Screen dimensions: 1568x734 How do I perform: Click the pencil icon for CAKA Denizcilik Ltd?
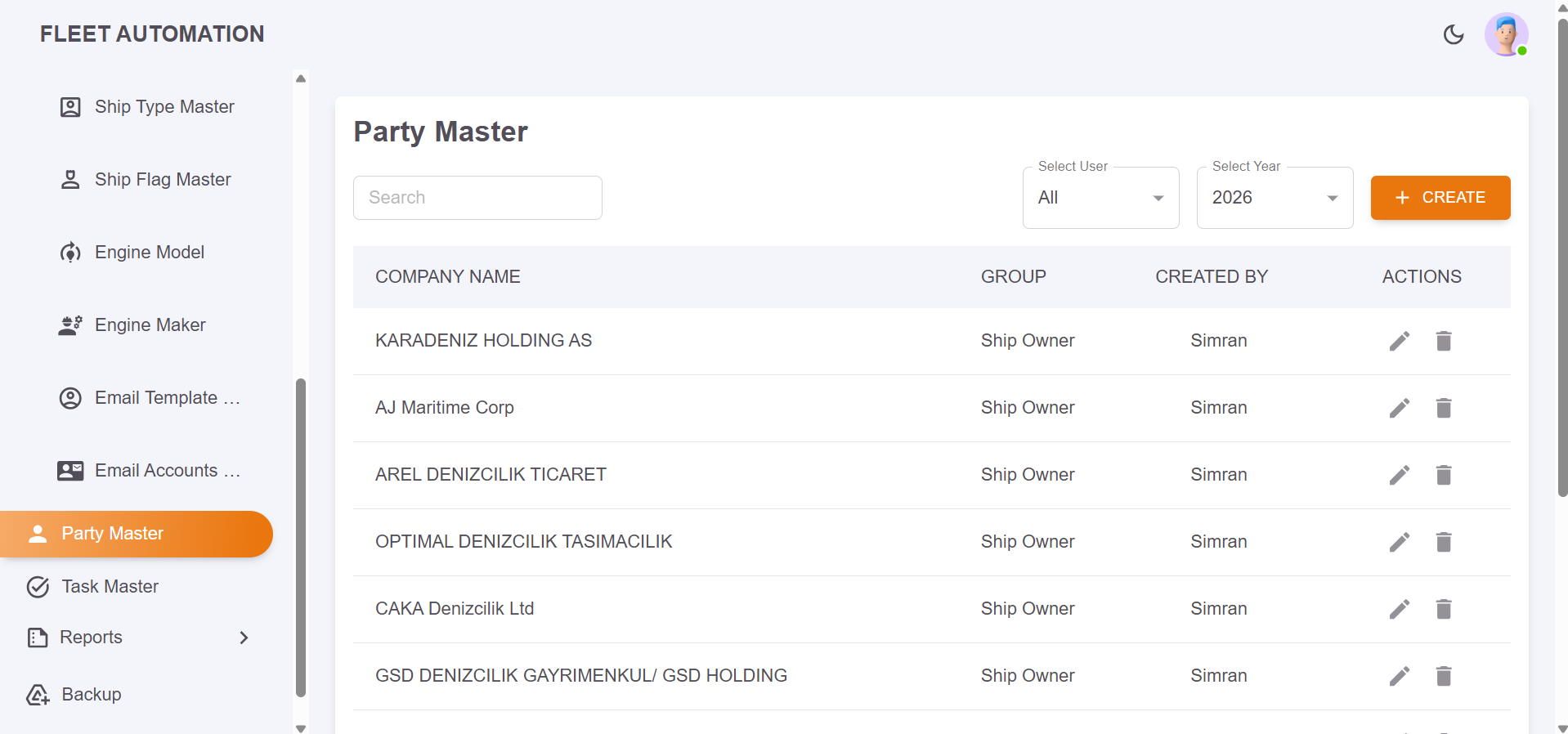click(x=1399, y=609)
